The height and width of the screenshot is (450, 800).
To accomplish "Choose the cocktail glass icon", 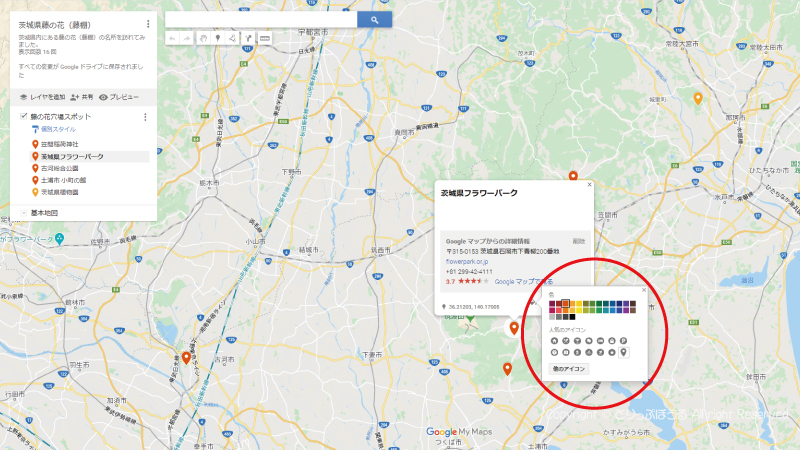I will [x=577, y=341].
